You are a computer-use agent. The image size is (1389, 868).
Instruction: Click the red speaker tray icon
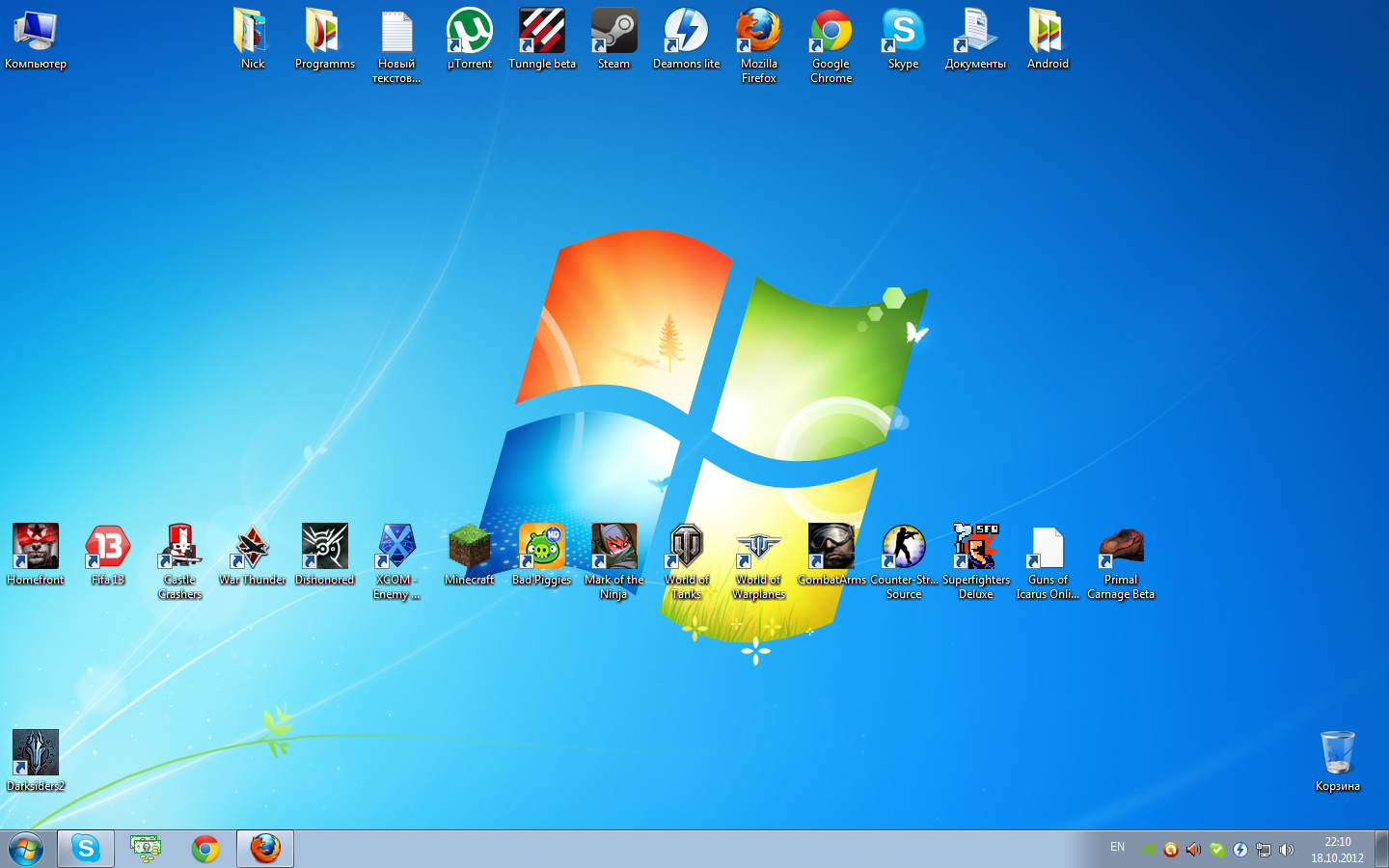(1194, 850)
